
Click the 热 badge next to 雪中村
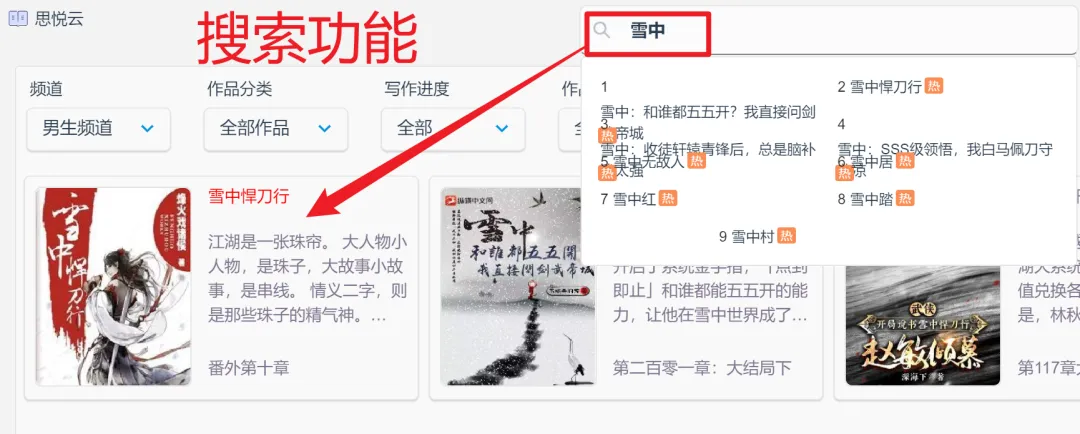787,236
